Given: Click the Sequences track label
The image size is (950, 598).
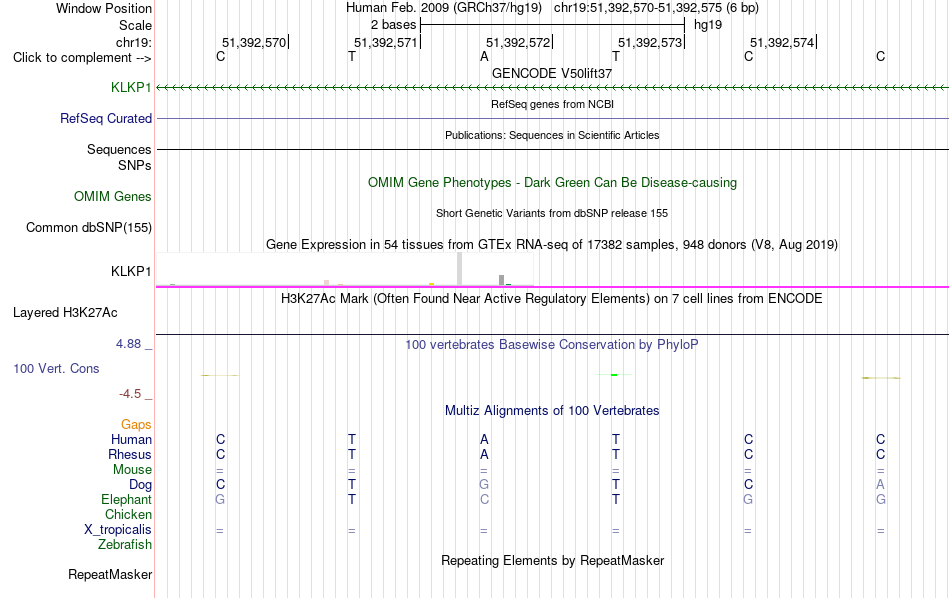Looking at the screenshot, I should tap(119, 149).
